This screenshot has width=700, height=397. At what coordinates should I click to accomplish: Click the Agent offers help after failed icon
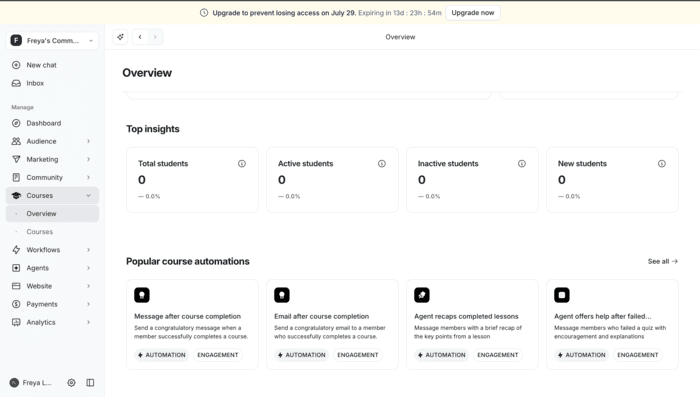tap(562, 295)
